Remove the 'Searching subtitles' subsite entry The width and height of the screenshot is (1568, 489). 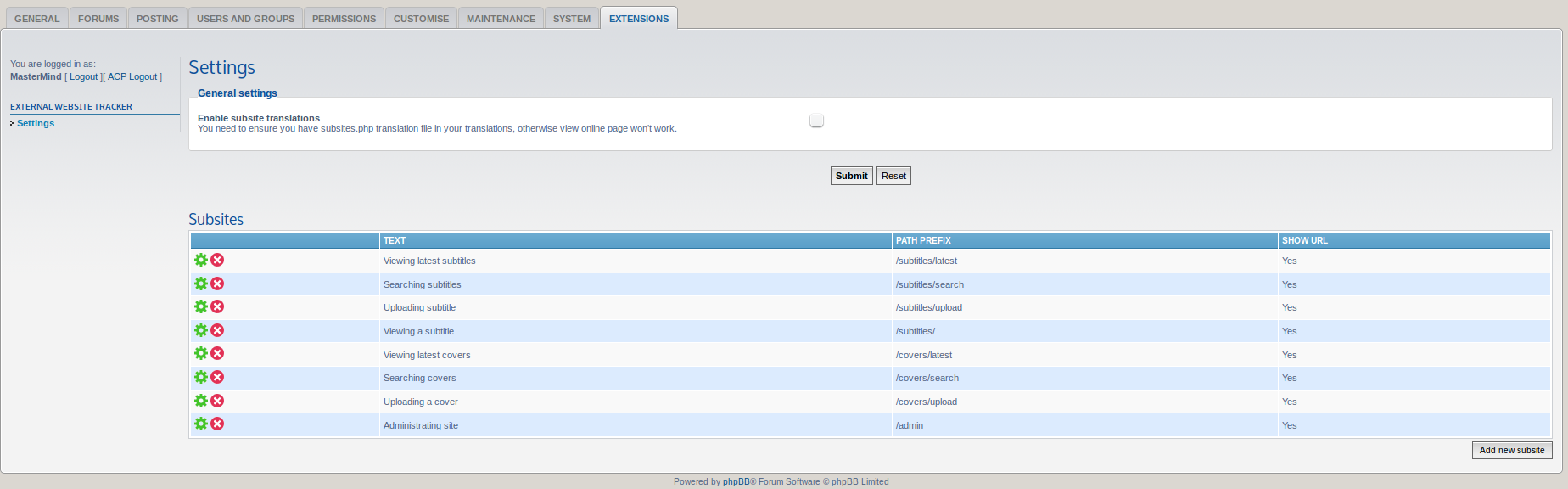point(217,284)
